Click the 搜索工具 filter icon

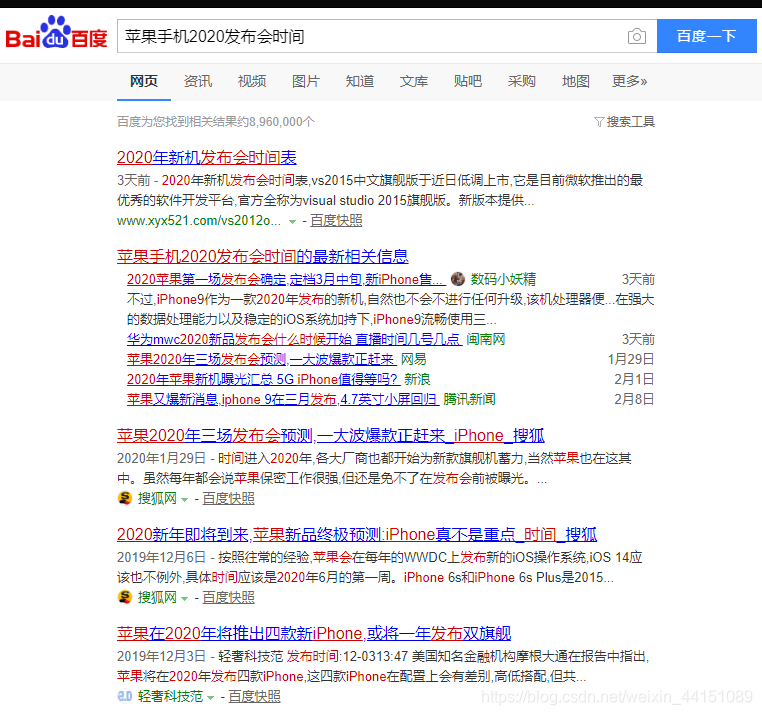599,122
